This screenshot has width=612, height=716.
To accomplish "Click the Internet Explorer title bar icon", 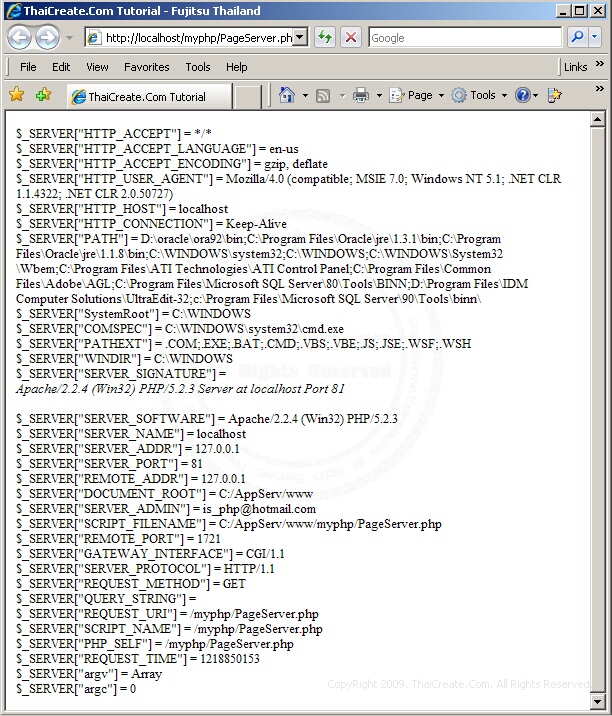I will 13,11.
